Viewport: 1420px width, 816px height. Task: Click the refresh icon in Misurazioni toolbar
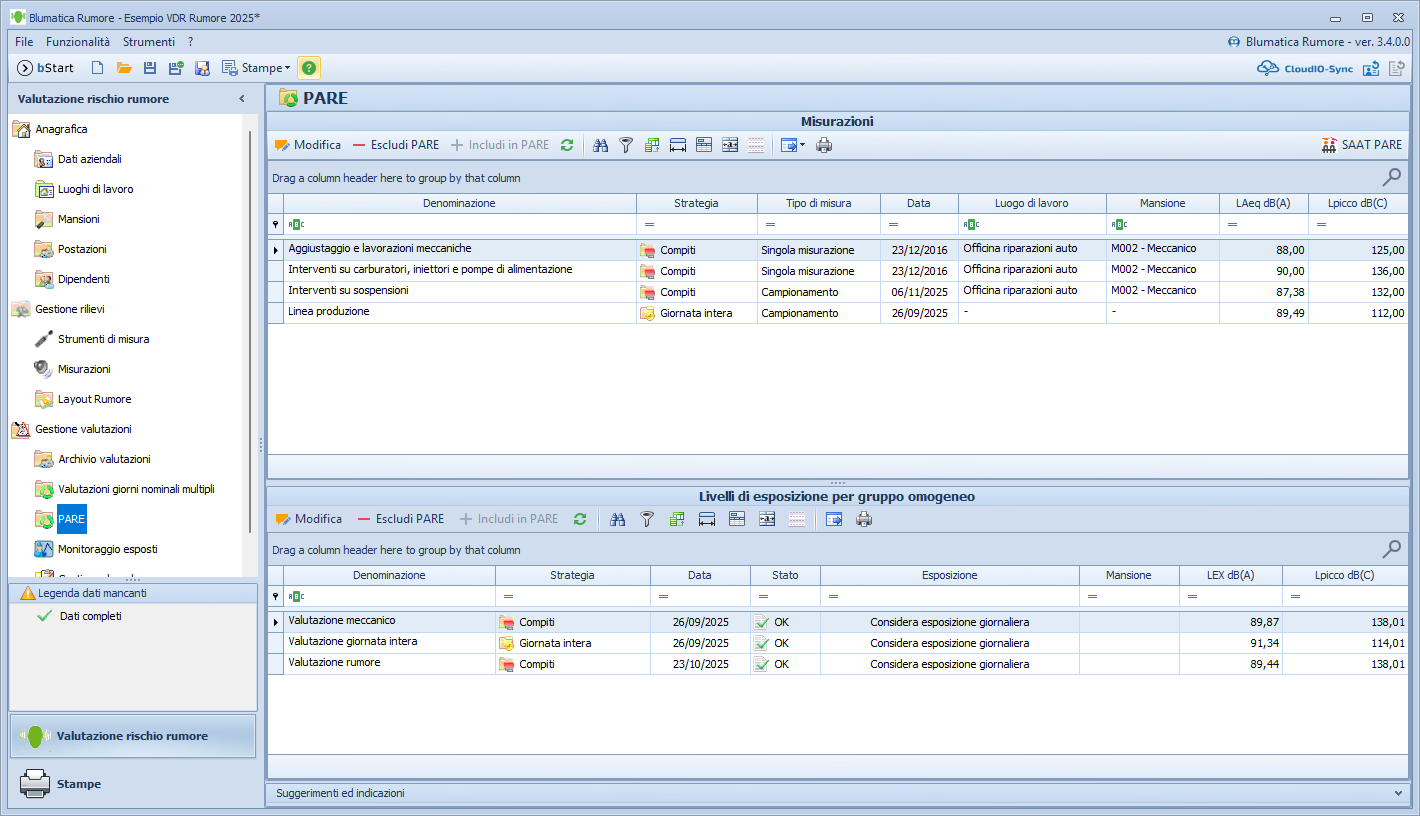(x=567, y=145)
